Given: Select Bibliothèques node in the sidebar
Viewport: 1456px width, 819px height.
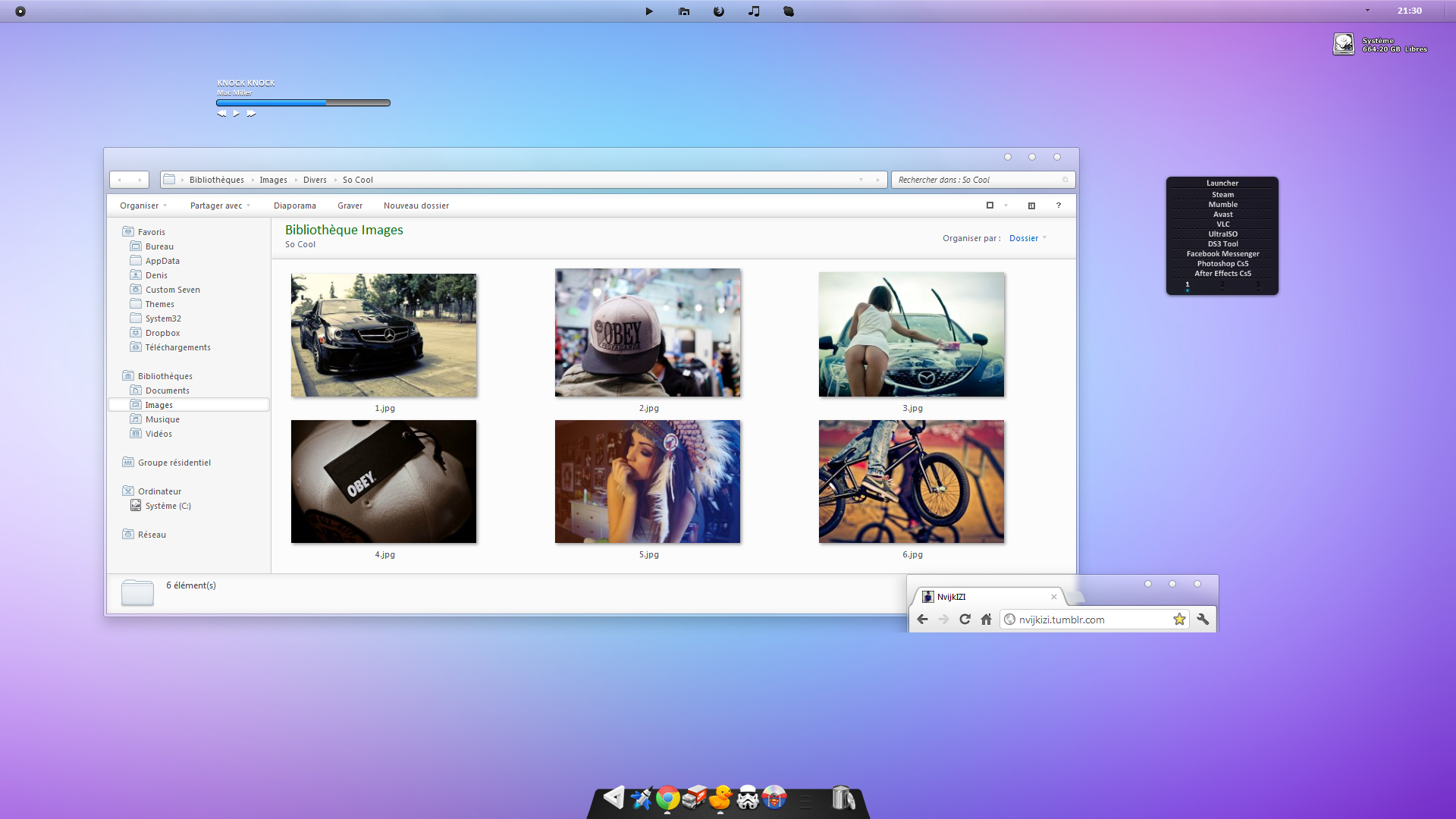Looking at the screenshot, I should (165, 376).
